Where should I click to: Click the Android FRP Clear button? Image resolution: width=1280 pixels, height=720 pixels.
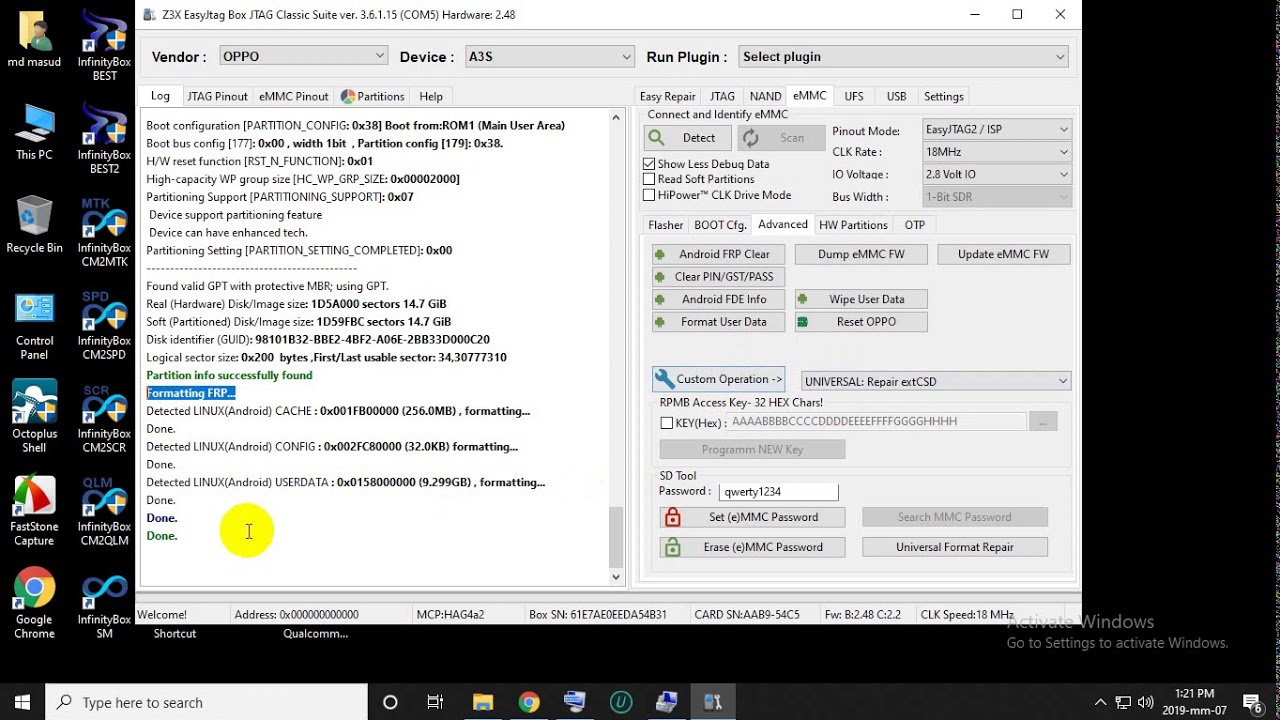coord(718,254)
